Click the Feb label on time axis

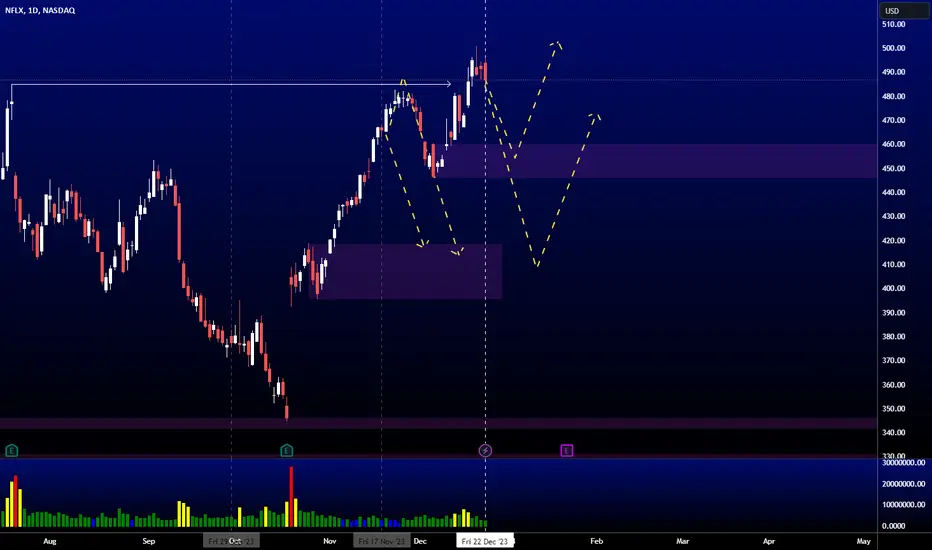(597, 541)
